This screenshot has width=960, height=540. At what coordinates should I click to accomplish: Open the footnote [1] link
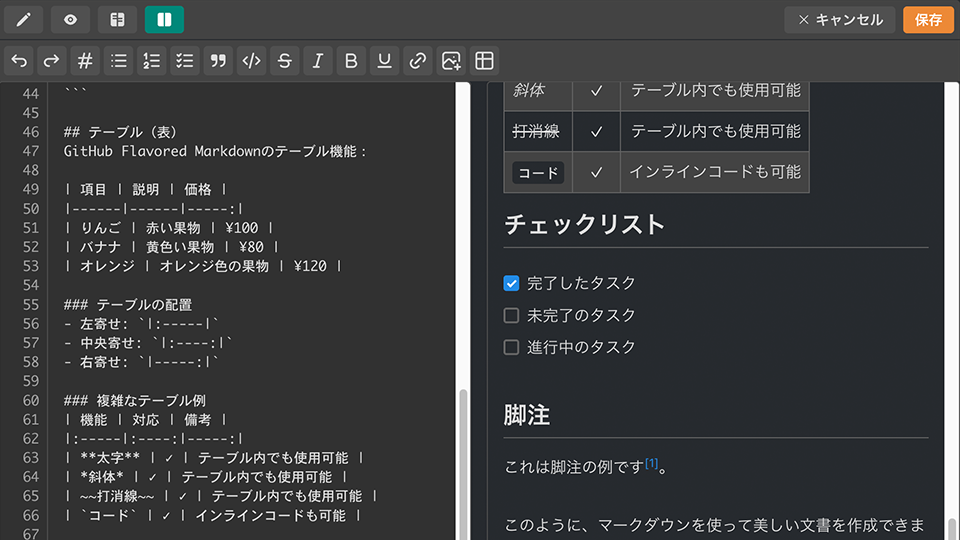[651, 463]
